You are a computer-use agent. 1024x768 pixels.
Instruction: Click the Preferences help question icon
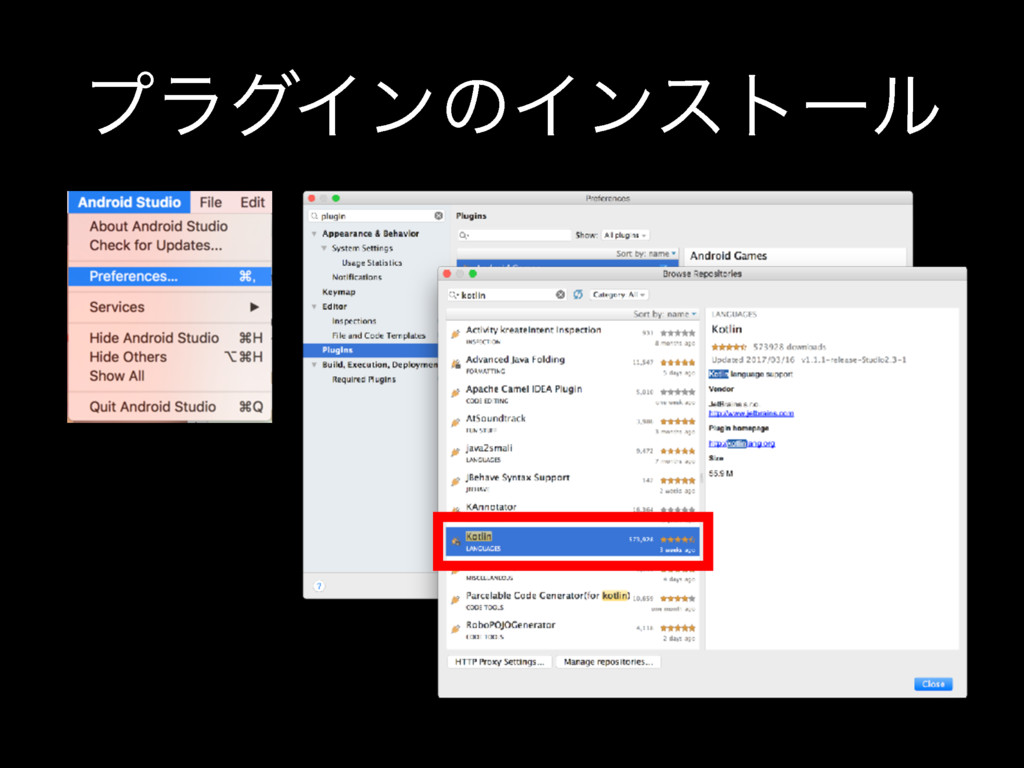pyautogui.click(x=319, y=586)
